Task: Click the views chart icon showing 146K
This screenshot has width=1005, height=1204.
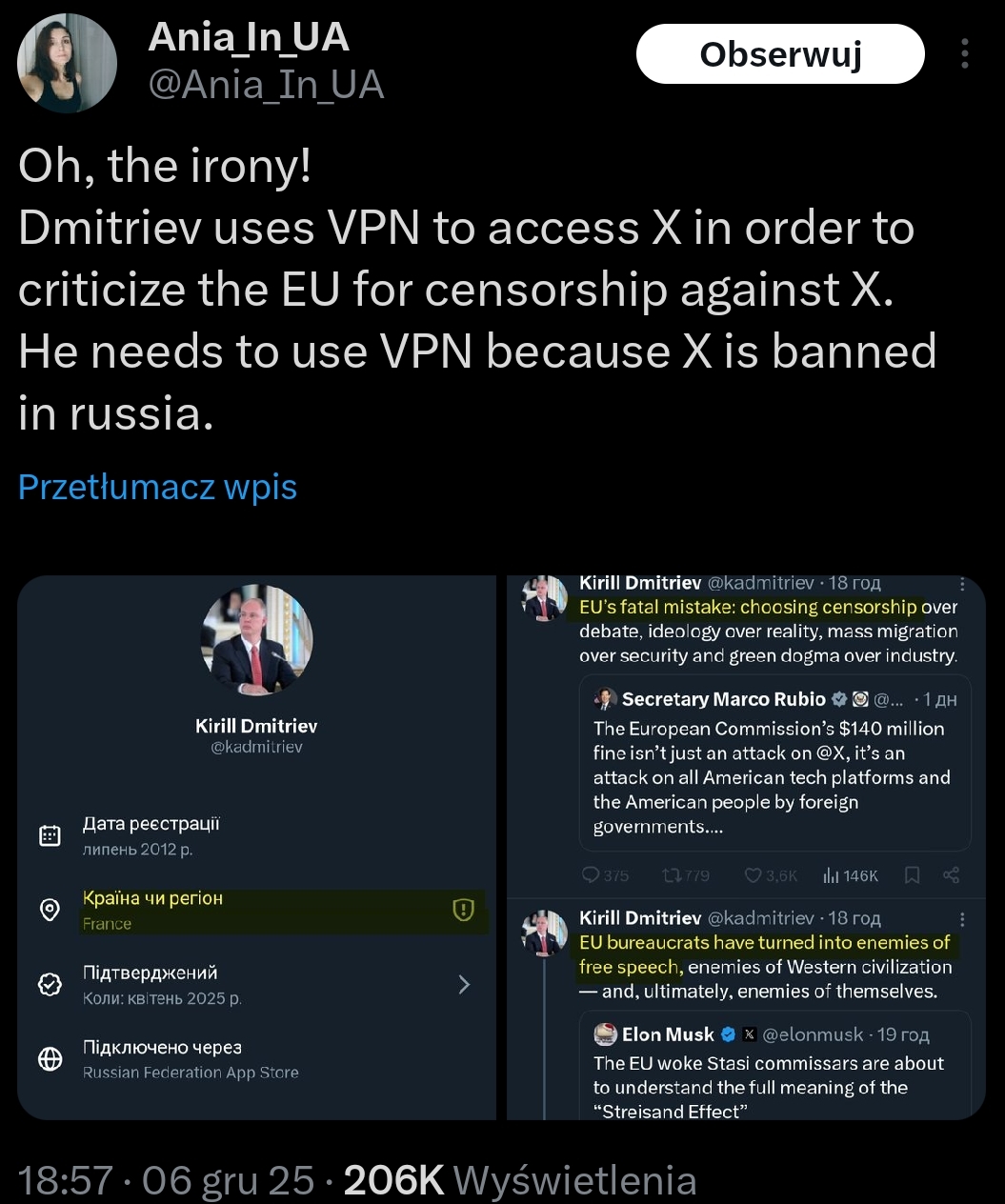Action: click(830, 875)
